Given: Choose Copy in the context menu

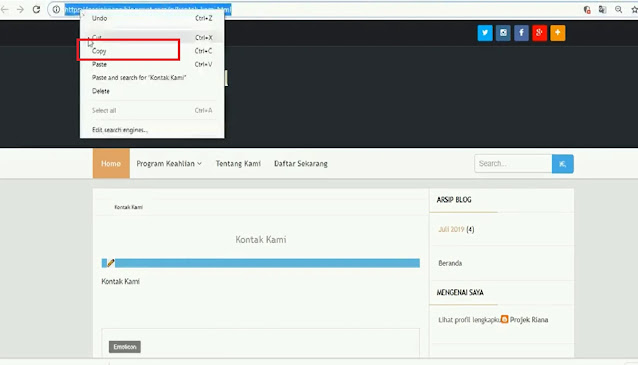Looking at the screenshot, I should point(152,51).
